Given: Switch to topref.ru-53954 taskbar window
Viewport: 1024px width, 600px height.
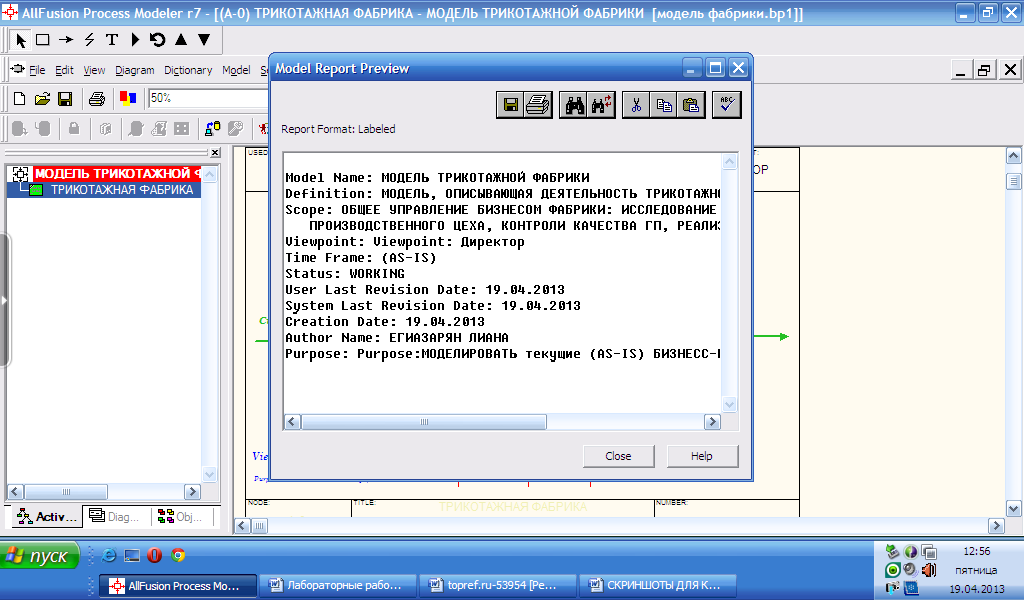Looking at the screenshot, I should [x=498, y=586].
